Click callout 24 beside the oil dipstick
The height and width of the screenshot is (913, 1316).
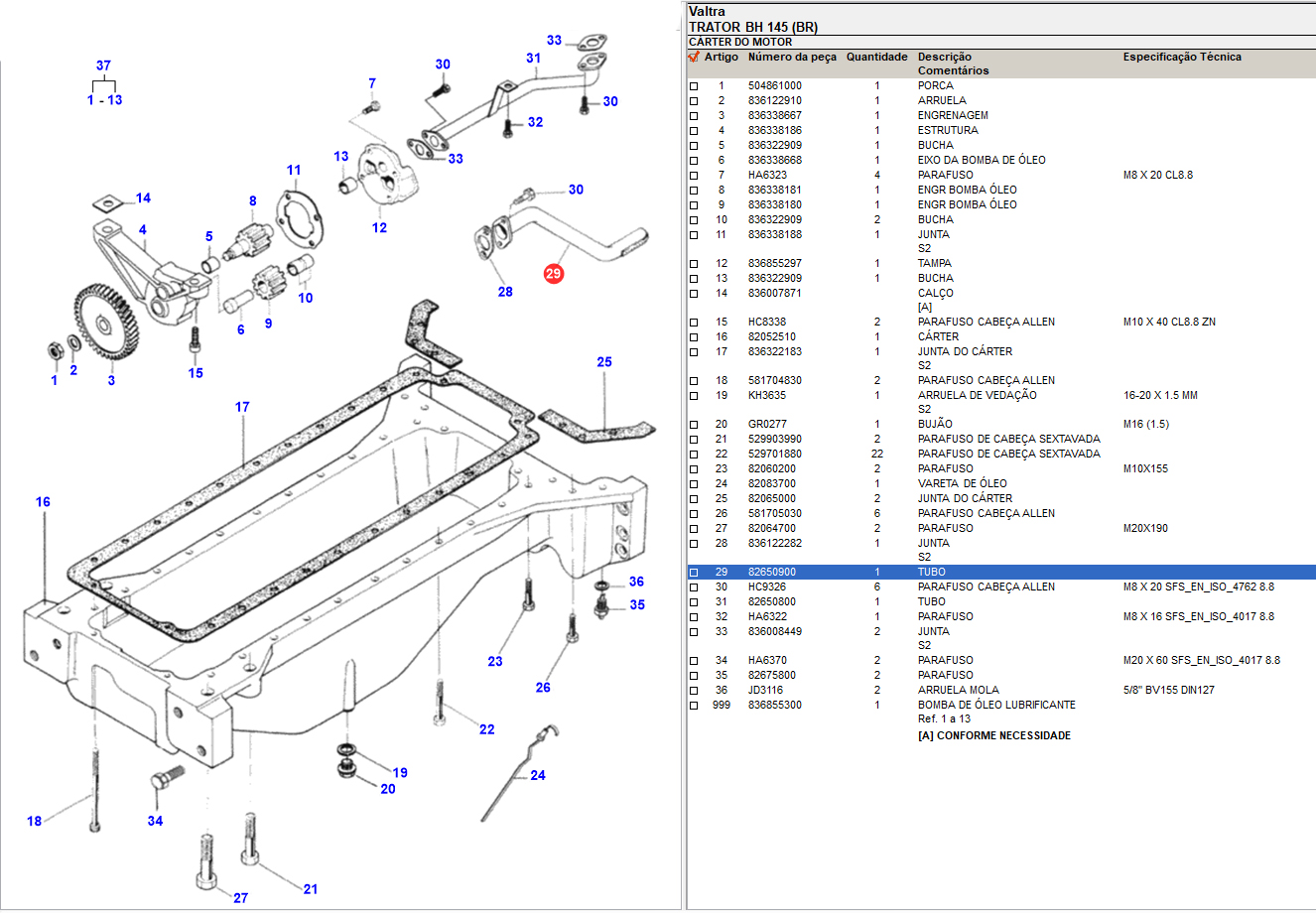(x=537, y=775)
